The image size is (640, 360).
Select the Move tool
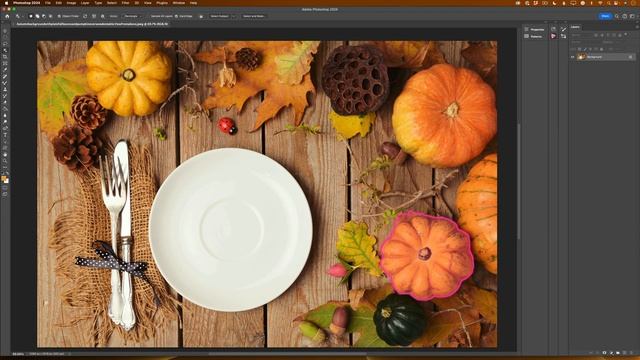pos(5,31)
